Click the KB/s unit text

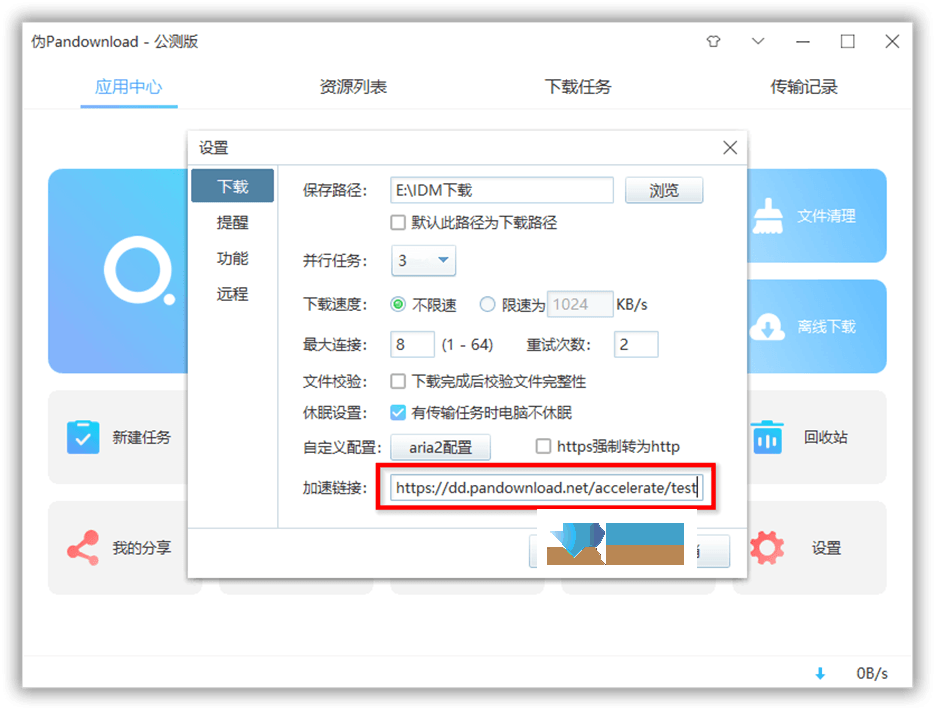pos(632,305)
